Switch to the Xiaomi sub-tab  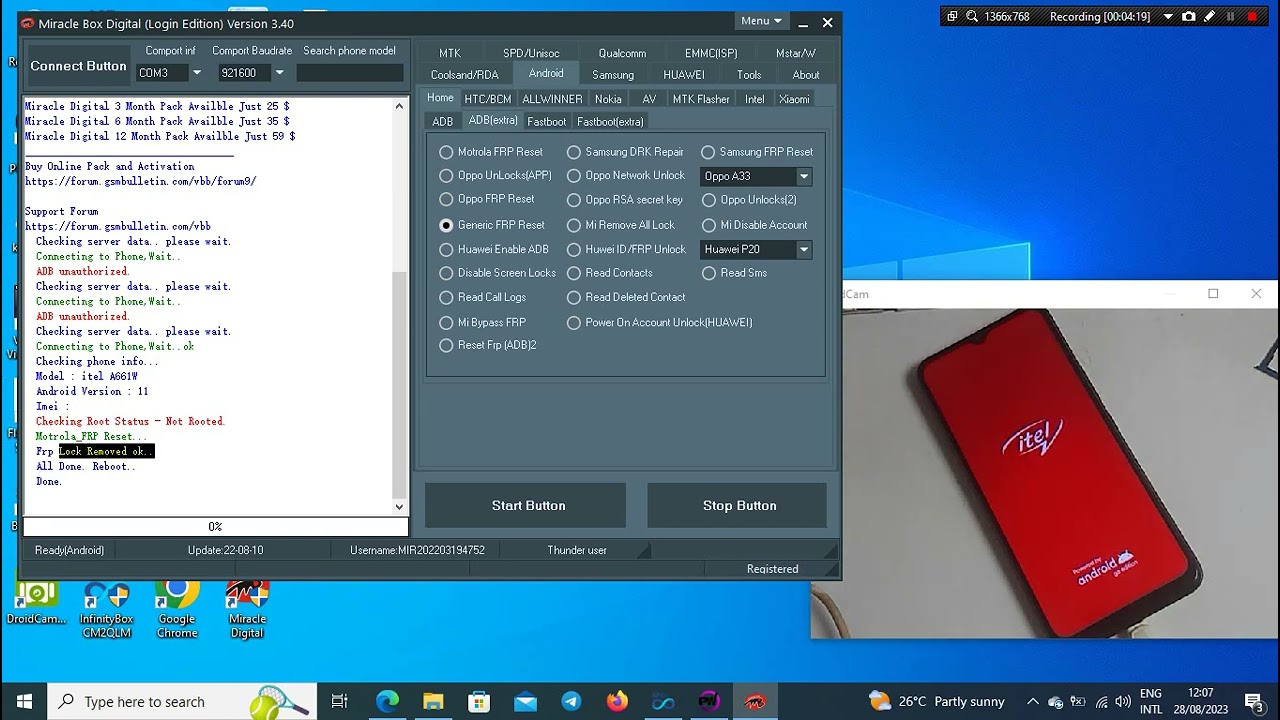click(794, 99)
